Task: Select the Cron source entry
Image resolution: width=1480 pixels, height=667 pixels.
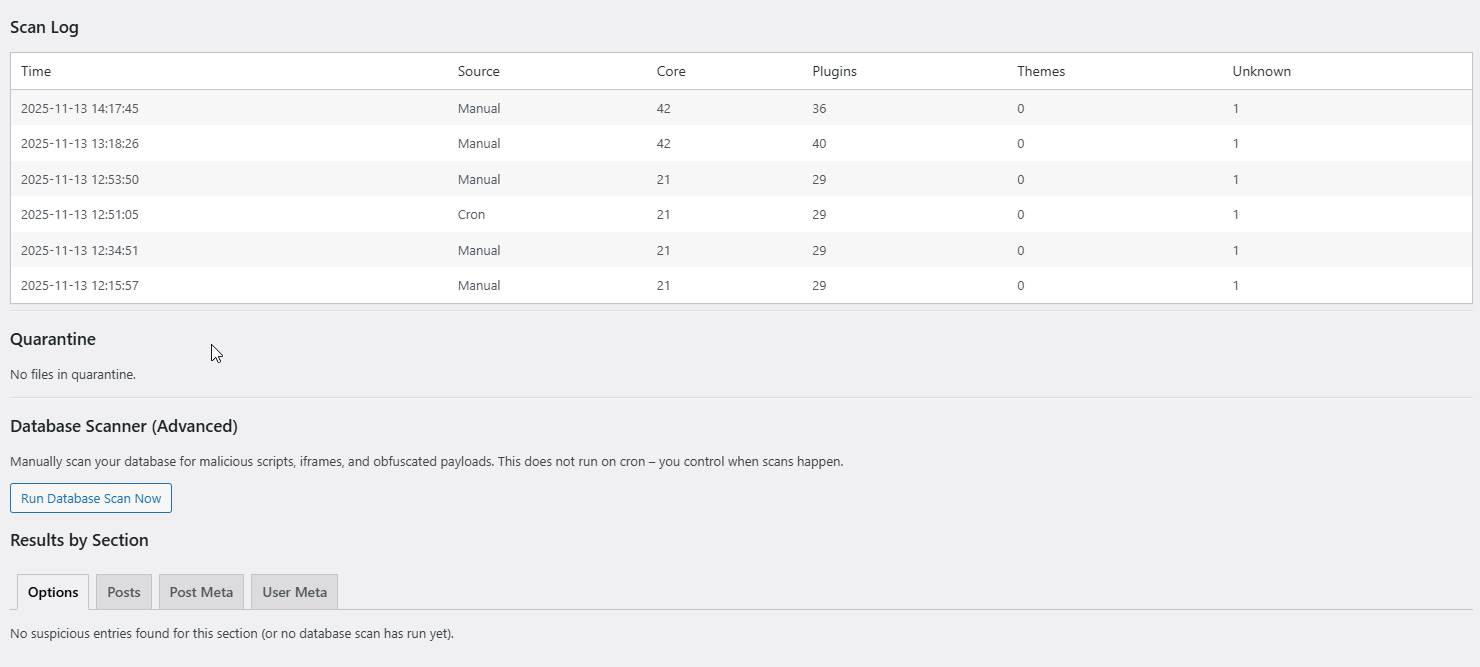Action: (x=471, y=215)
